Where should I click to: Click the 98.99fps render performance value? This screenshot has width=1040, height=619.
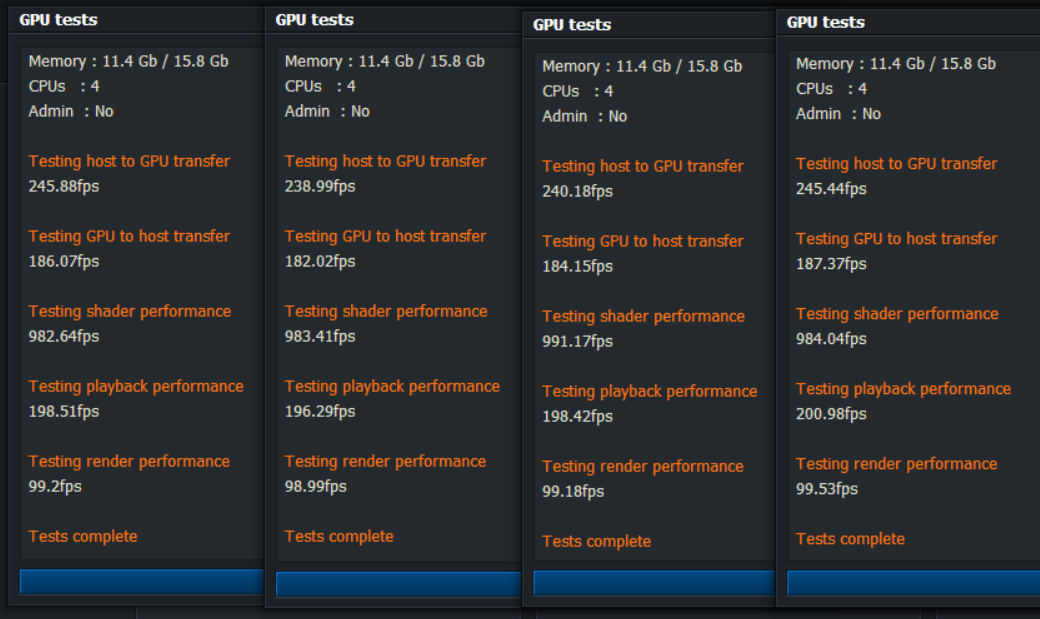pos(316,486)
